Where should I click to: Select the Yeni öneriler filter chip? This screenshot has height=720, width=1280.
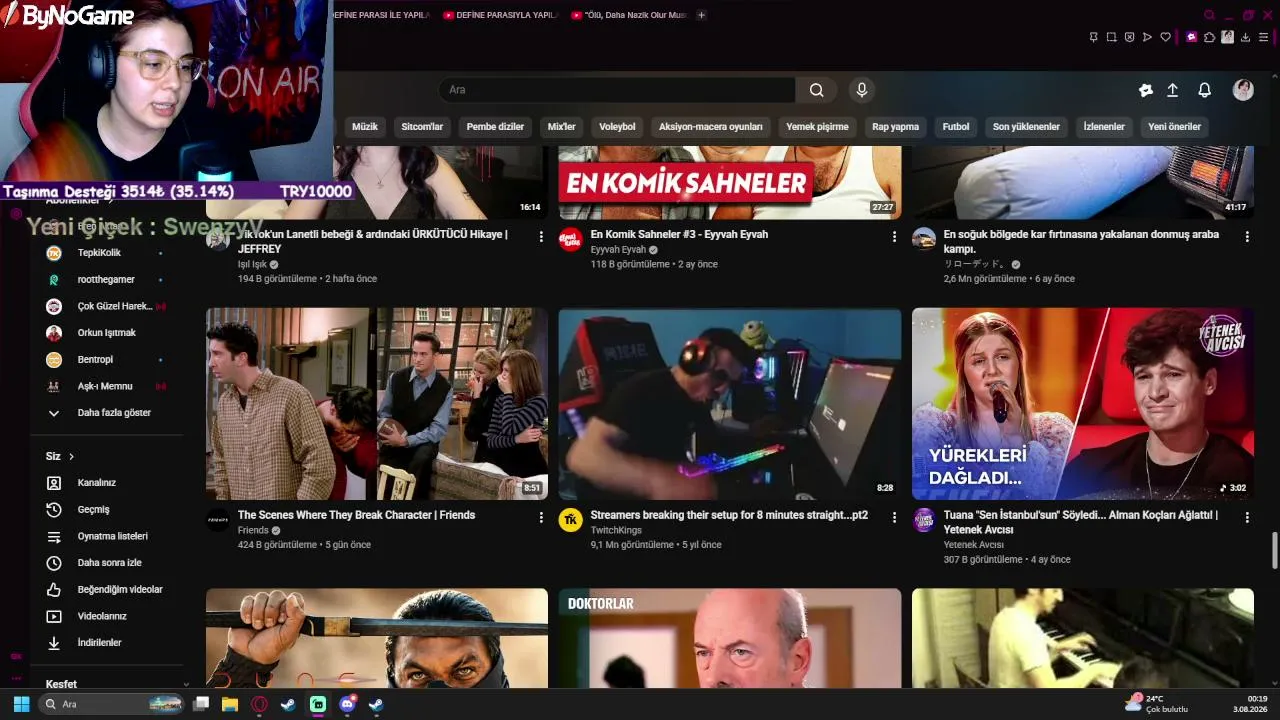point(1174,127)
